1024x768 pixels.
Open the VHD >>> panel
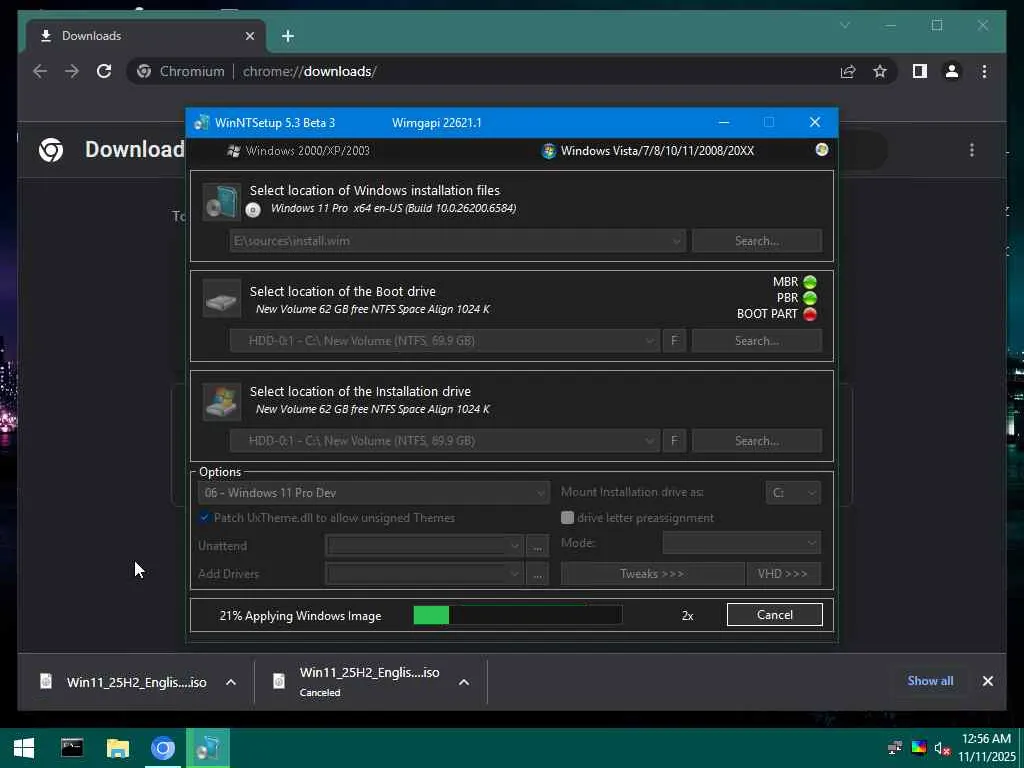tap(783, 574)
